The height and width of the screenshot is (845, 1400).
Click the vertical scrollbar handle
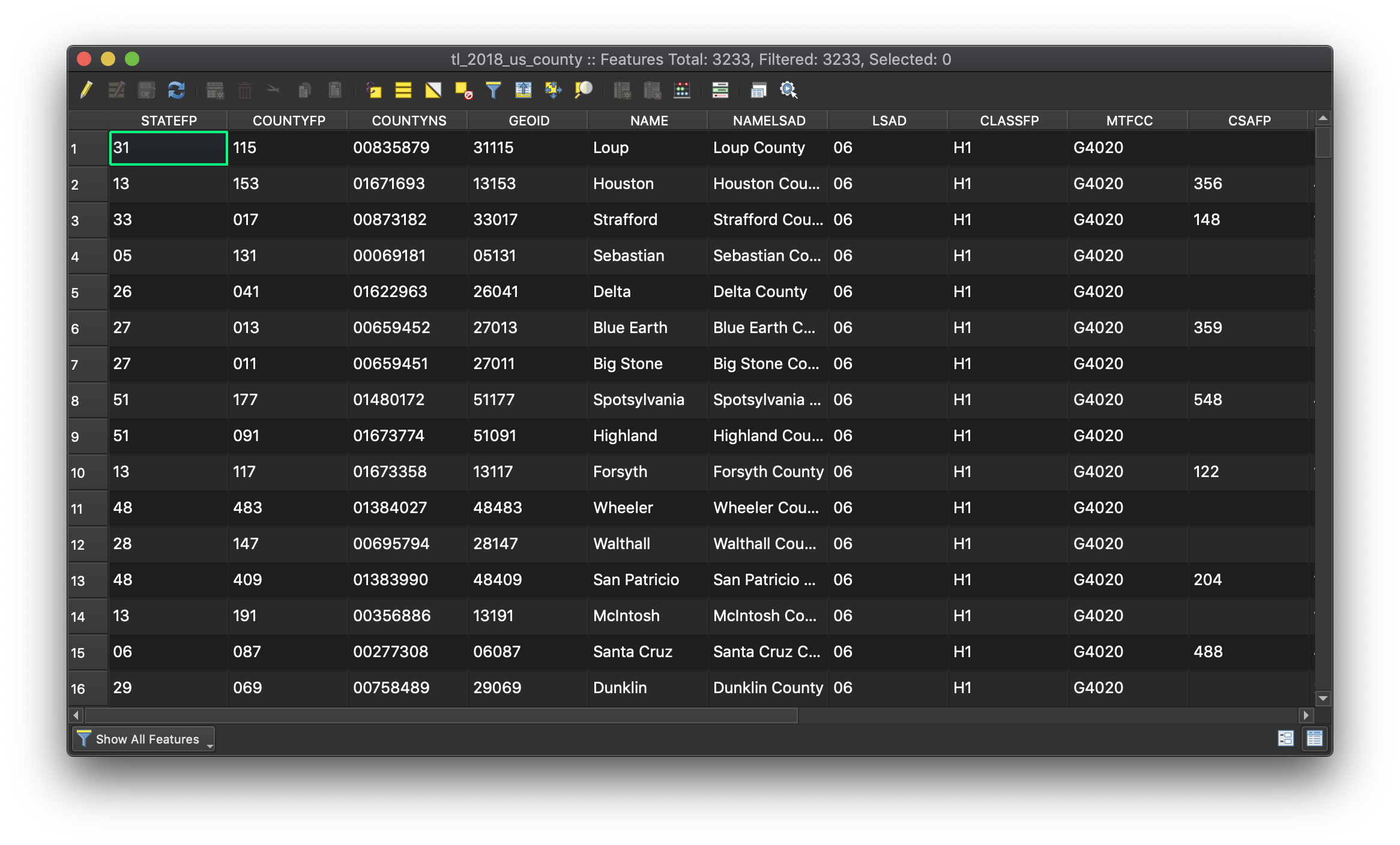click(1323, 143)
